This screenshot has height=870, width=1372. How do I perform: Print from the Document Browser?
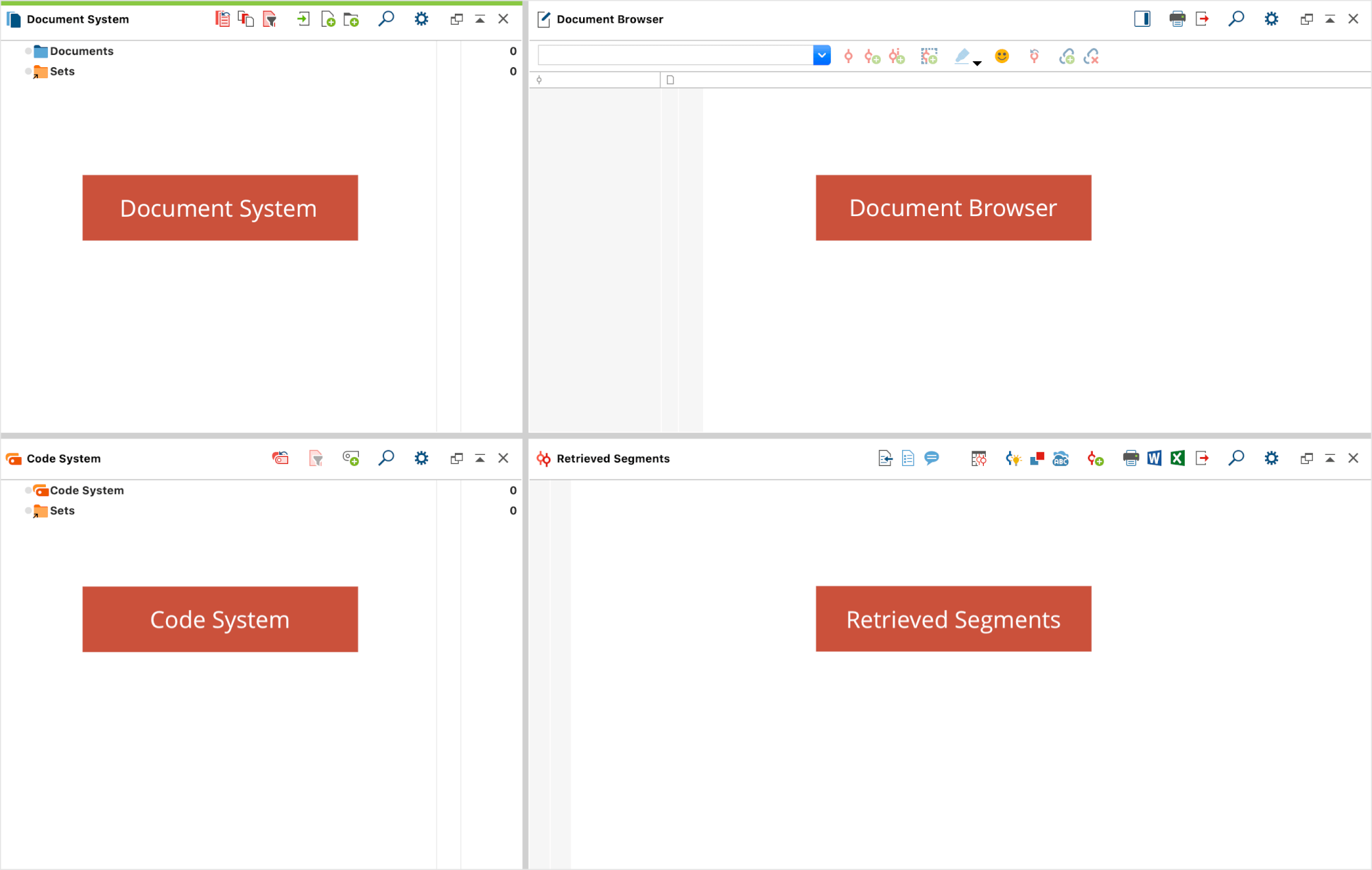(x=1177, y=19)
